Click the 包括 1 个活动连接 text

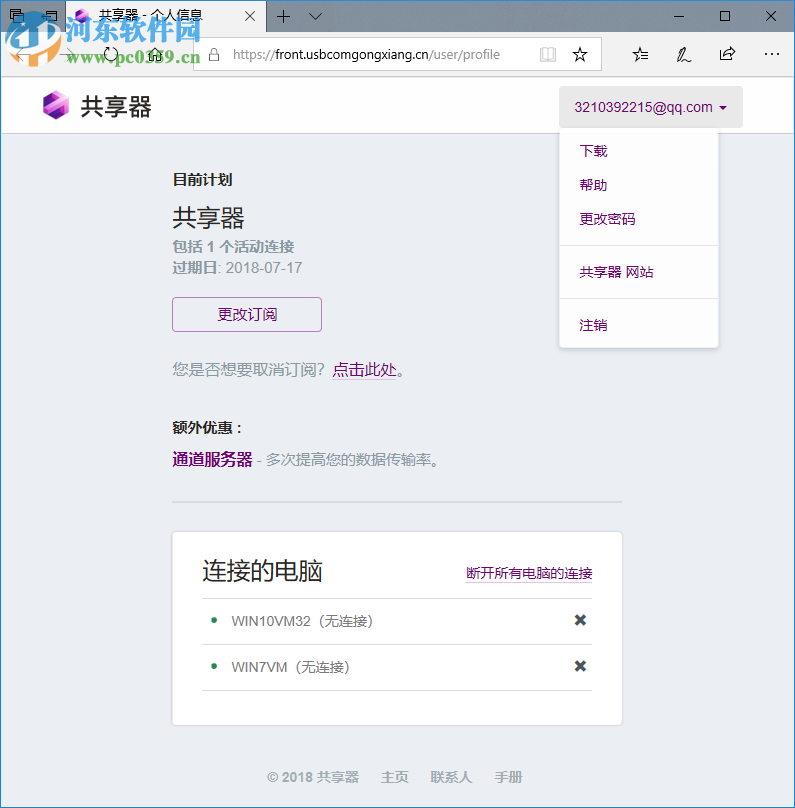233,246
